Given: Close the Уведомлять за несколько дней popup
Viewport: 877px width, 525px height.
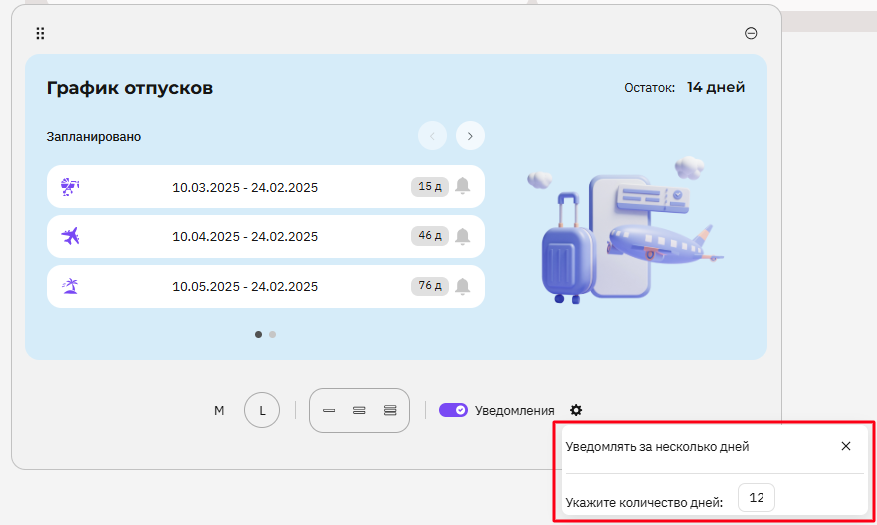Looking at the screenshot, I should (846, 446).
